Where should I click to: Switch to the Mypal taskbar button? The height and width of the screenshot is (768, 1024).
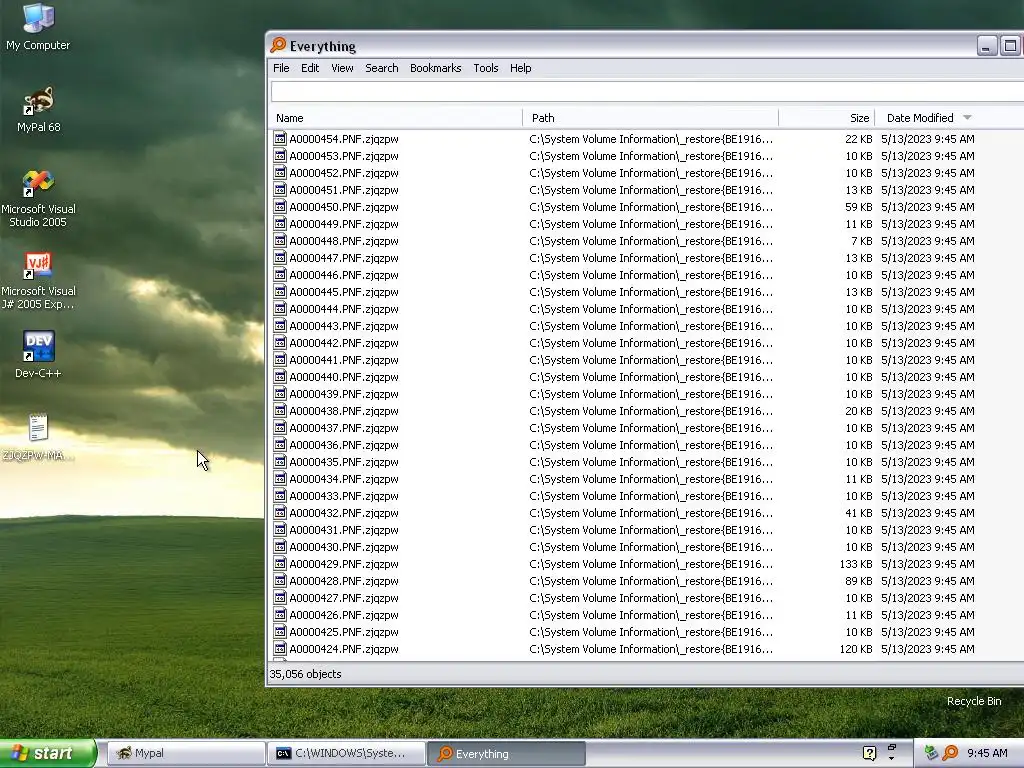(185, 753)
